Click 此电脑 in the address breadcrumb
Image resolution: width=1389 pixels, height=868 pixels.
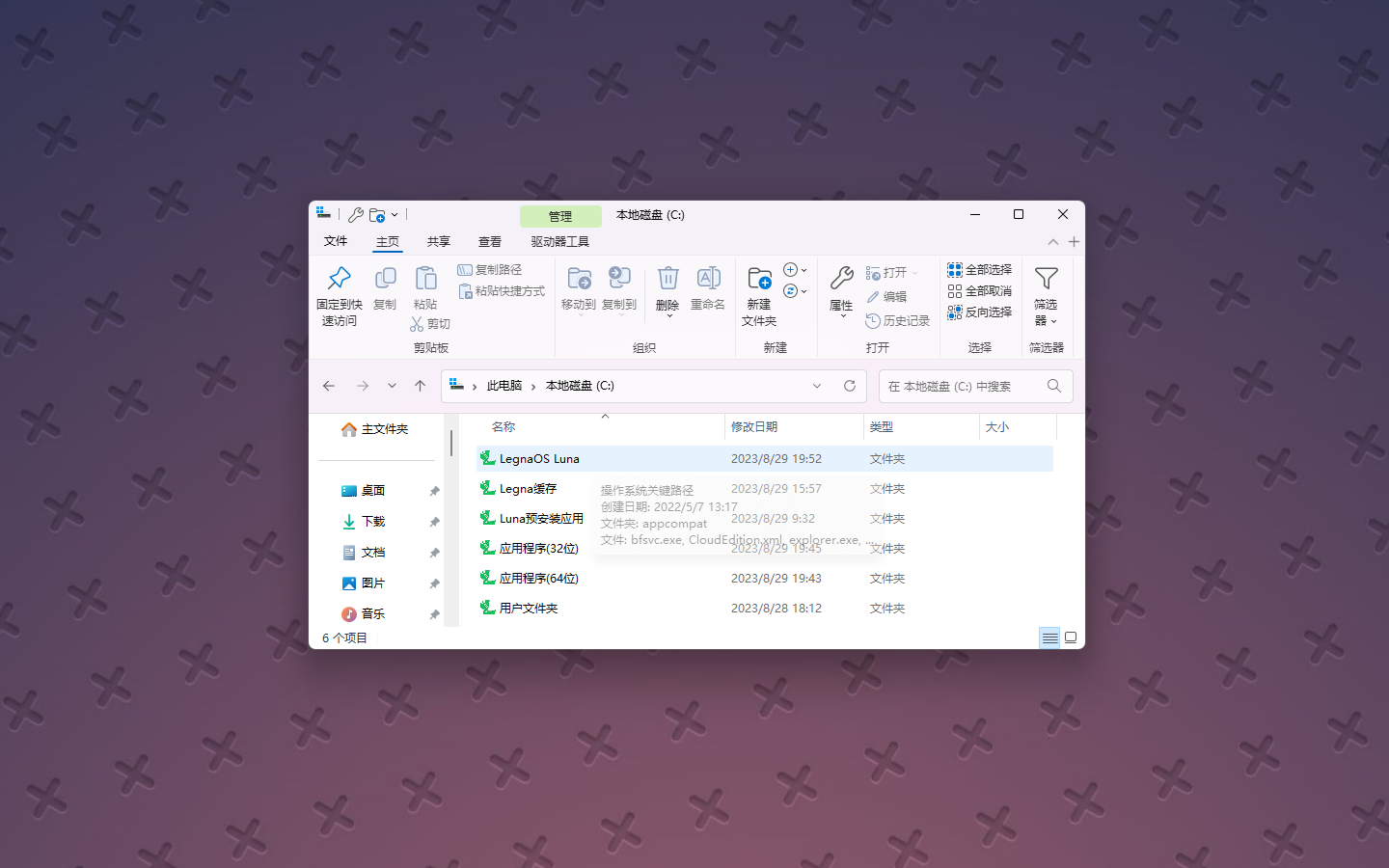tap(504, 386)
